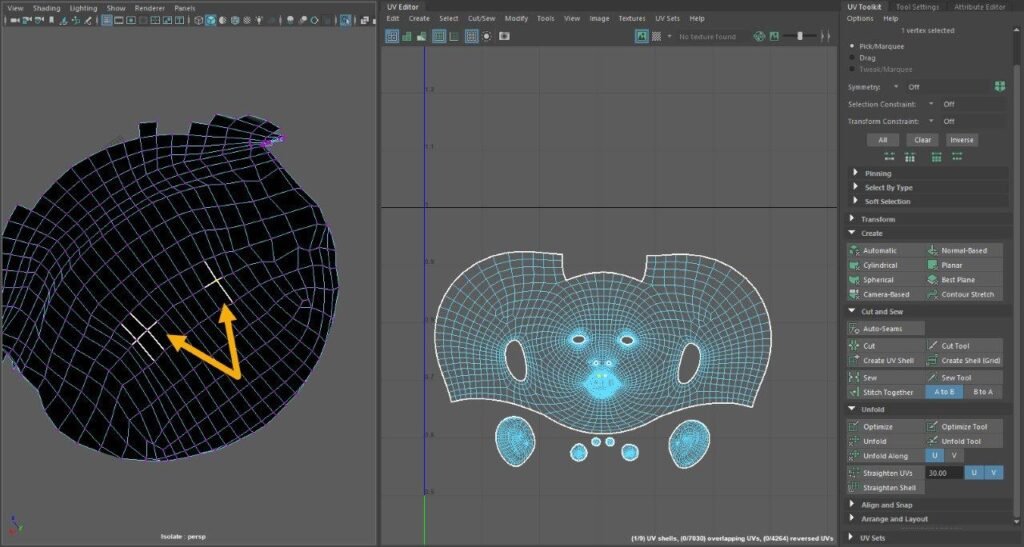Click the Create UV Shell icon
Image resolution: width=1024 pixels, height=547 pixels.
[x=854, y=360]
